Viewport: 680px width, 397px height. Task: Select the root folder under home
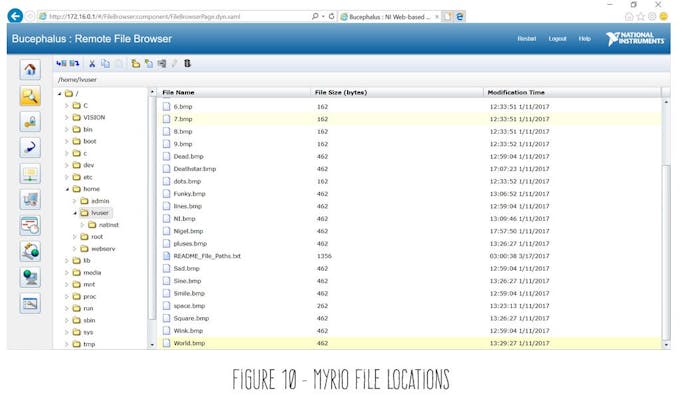(x=92, y=237)
